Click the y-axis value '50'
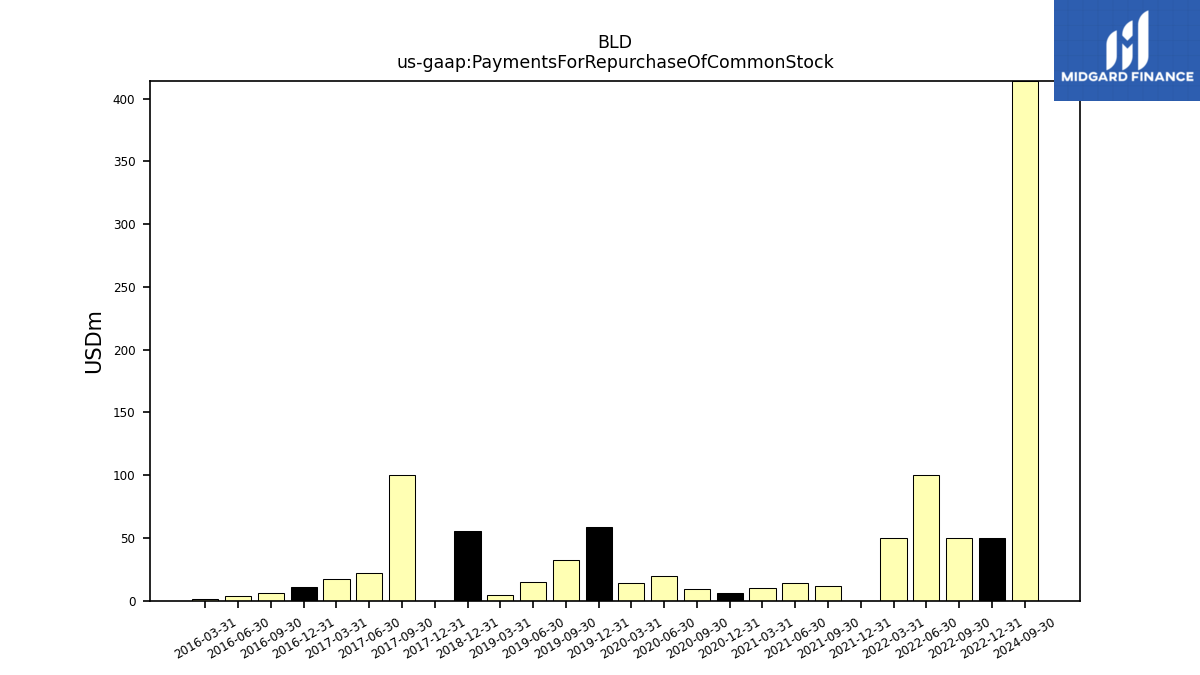1200x675 pixels. coord(128,539)
